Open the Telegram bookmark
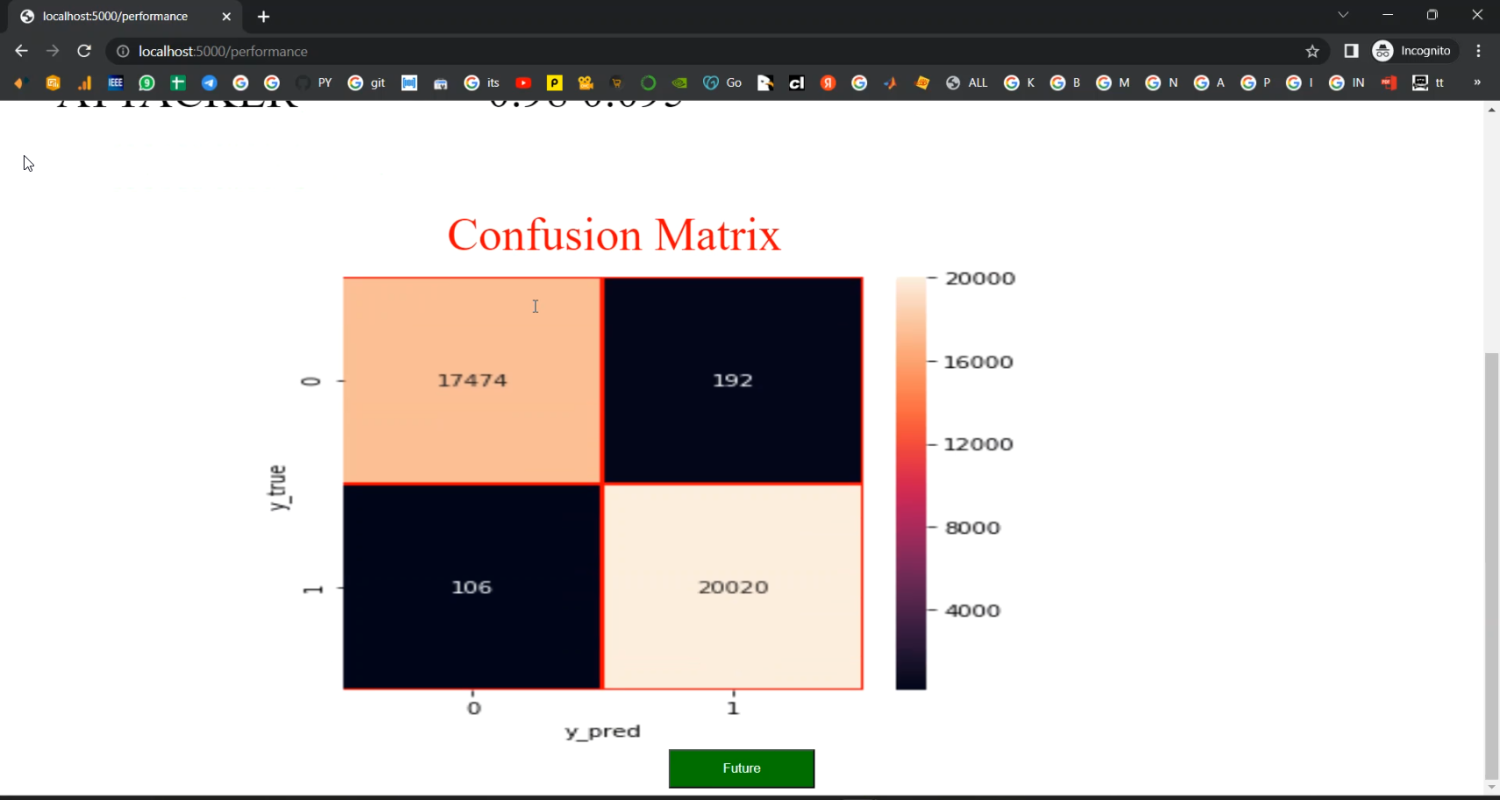Viewport: 1500px width, 800px height. tap(208, 83)
